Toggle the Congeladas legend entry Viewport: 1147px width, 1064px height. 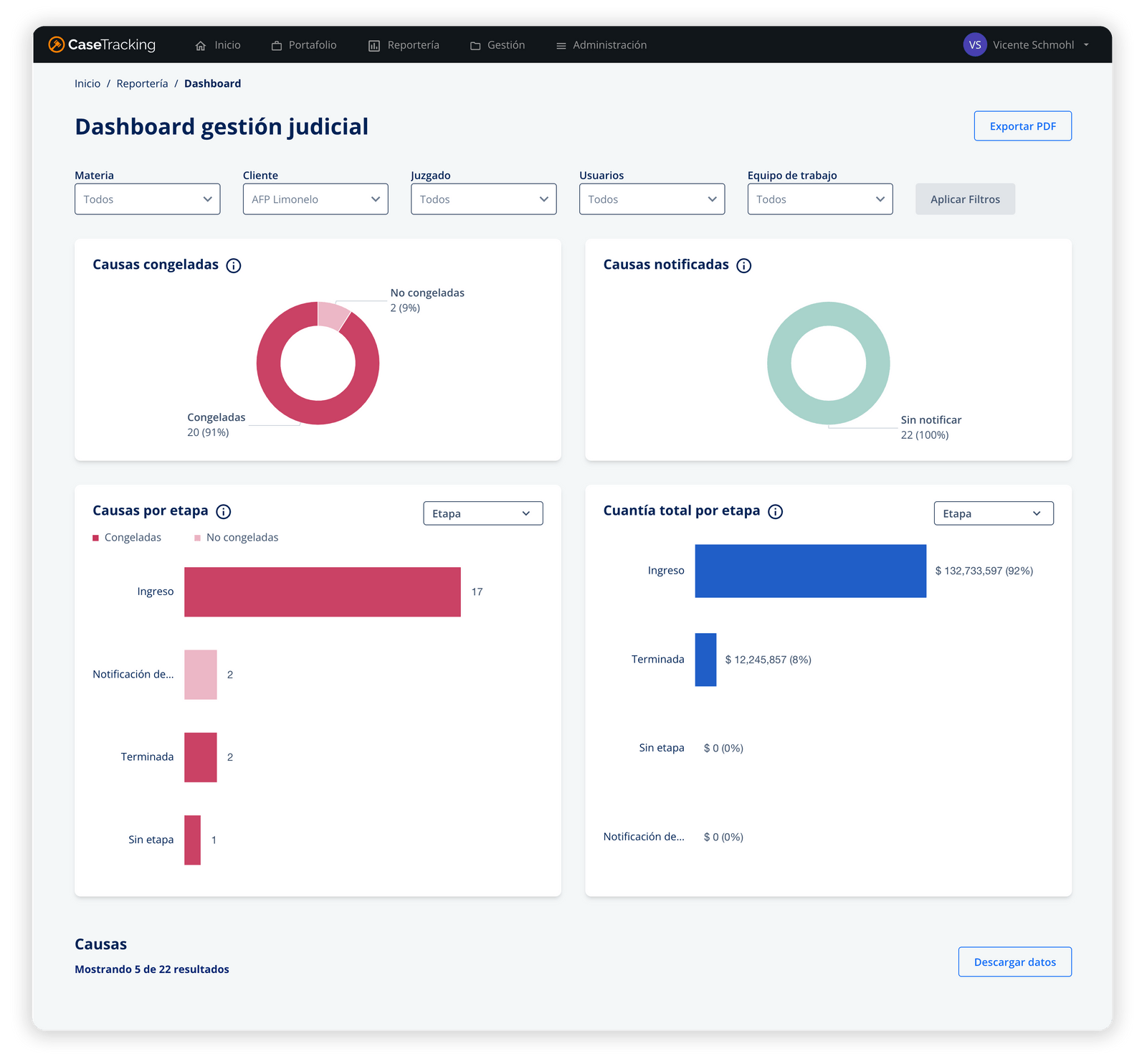coord(127,537)
